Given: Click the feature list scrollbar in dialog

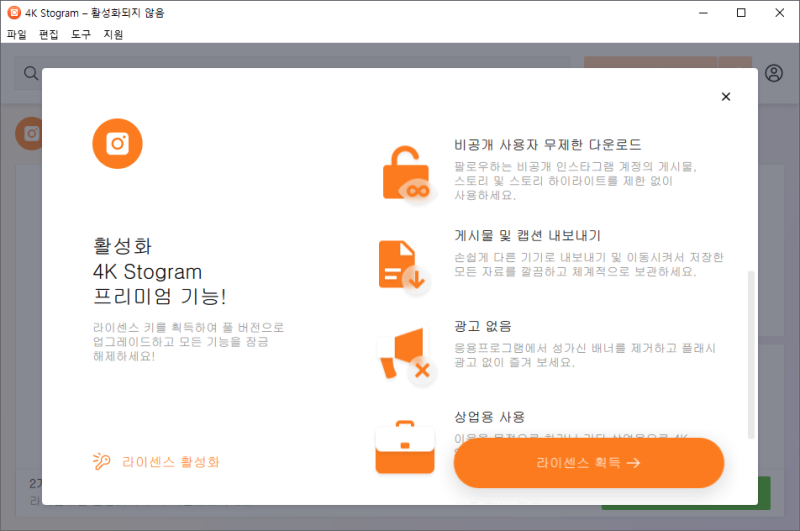Looking at the screenshot, I should click(x=751, y=355).
